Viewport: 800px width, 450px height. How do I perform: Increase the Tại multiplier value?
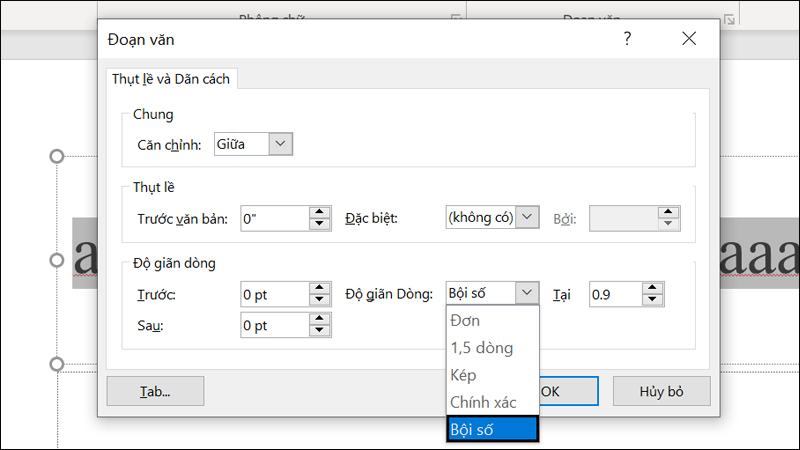[653, 288]
